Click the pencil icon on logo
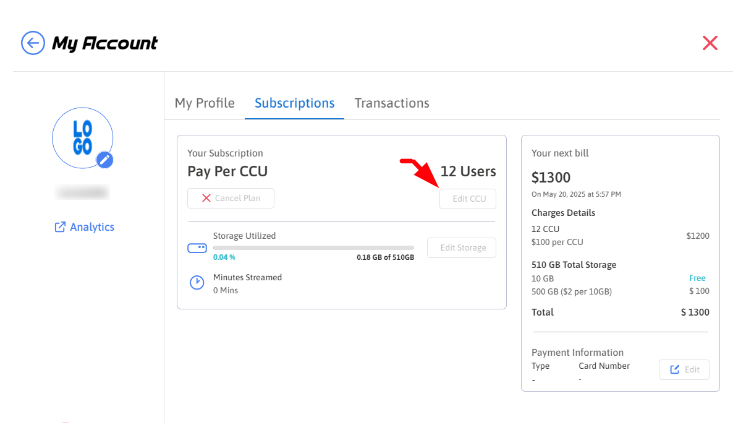Screen dimensions: 744x423 tap(104, 160)
